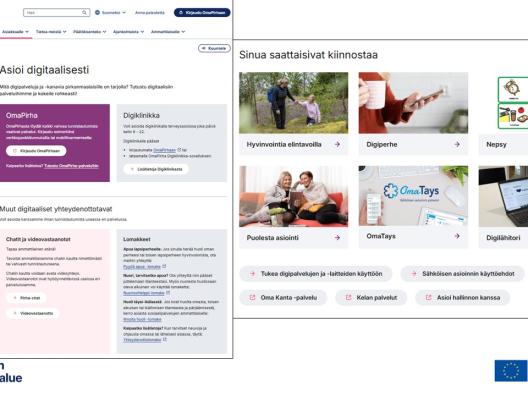The image size is (528, 396).
Task: Click the external-link icon on Kelan palvelut
Action: 349,297
